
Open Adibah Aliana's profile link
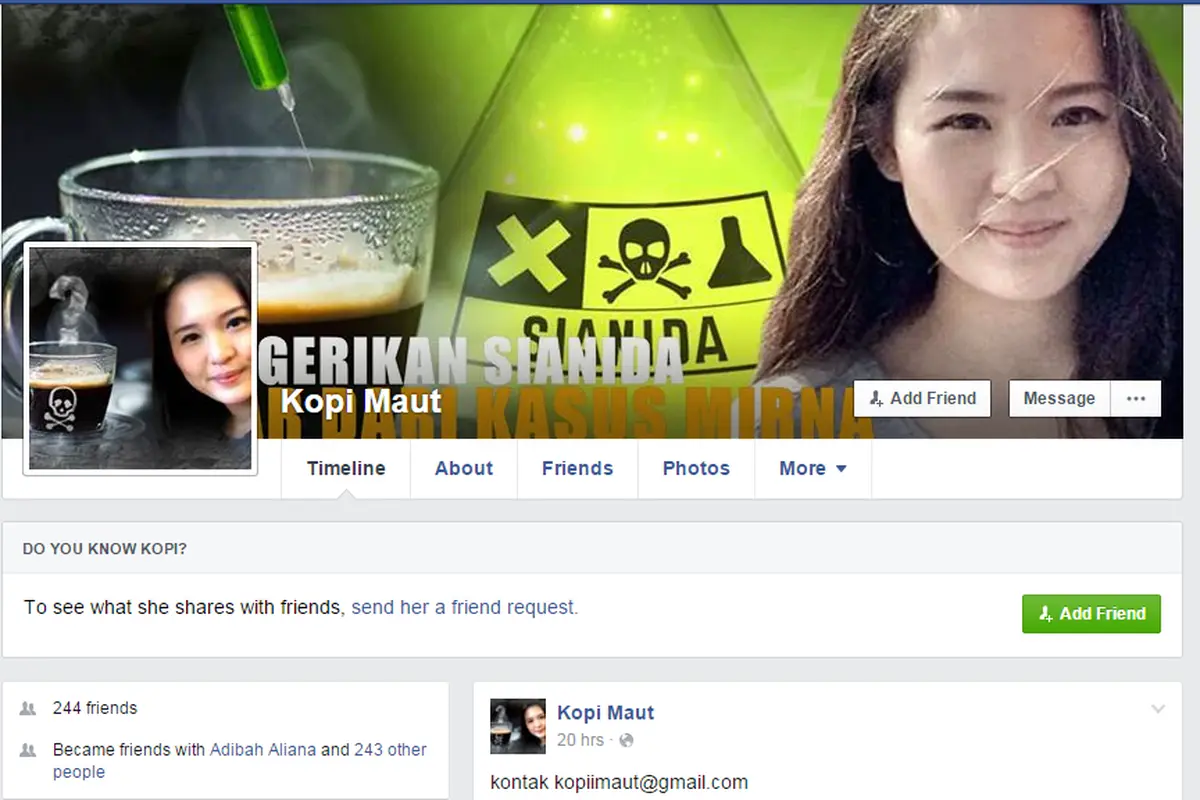[x=263, y=749]
